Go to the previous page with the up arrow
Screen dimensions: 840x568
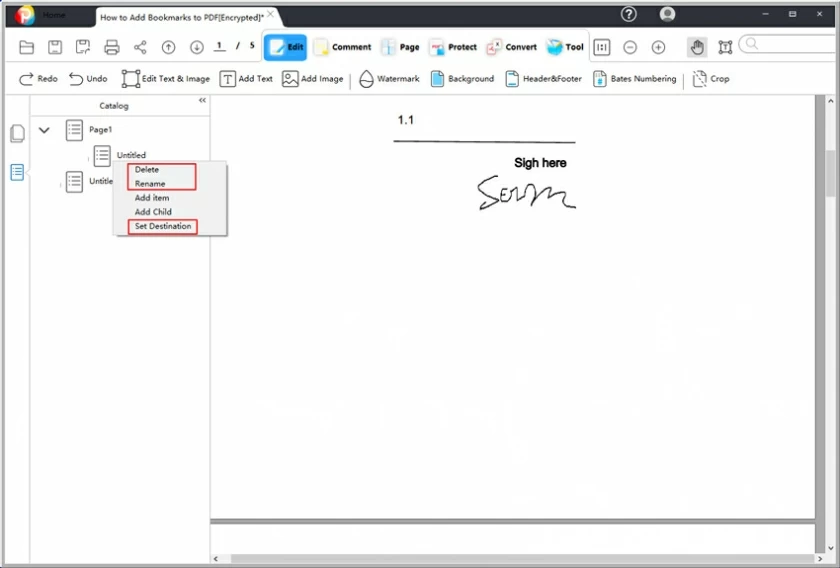pos(168,47)
